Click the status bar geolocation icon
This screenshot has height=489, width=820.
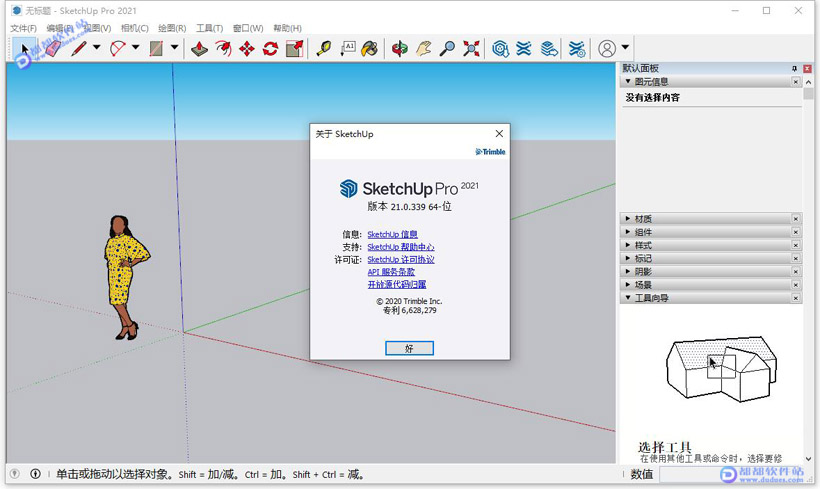point(15,474)
